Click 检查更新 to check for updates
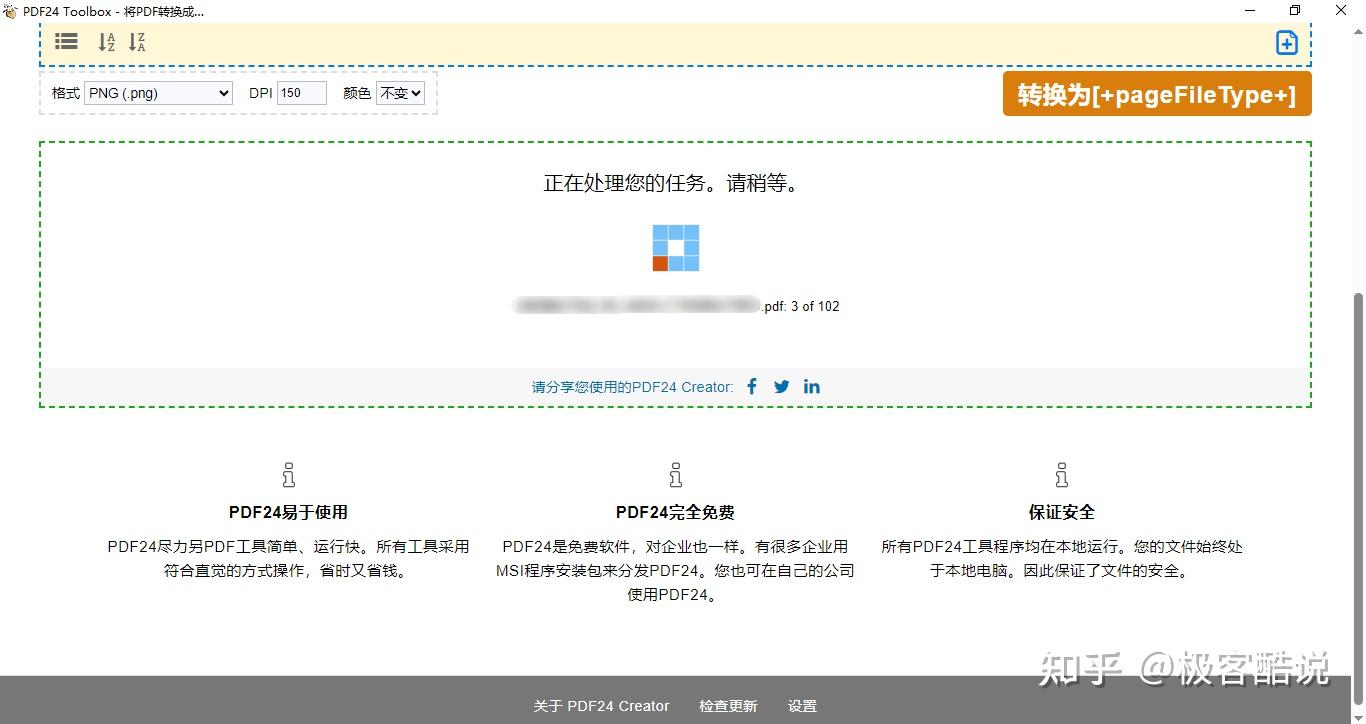 click(x=728, y=705)
